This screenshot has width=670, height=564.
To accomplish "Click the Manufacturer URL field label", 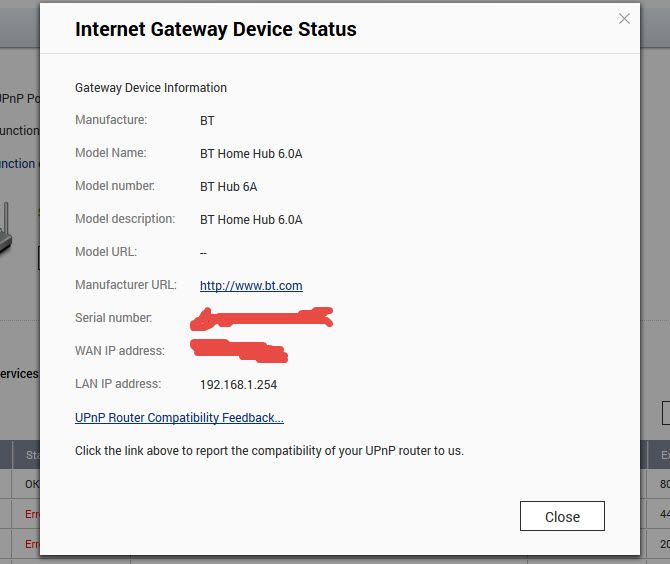I will point(126,285).
